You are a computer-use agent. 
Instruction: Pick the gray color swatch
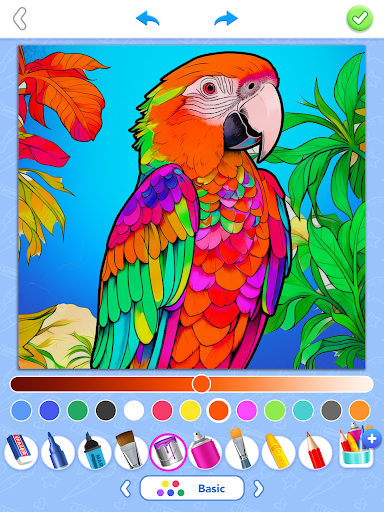pos(331,410)
